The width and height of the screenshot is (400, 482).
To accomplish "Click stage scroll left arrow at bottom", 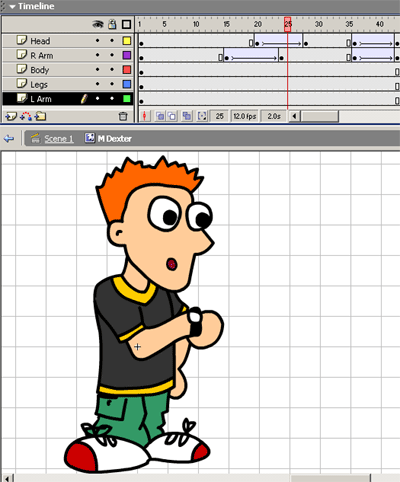I will click(x=8, y=478).
